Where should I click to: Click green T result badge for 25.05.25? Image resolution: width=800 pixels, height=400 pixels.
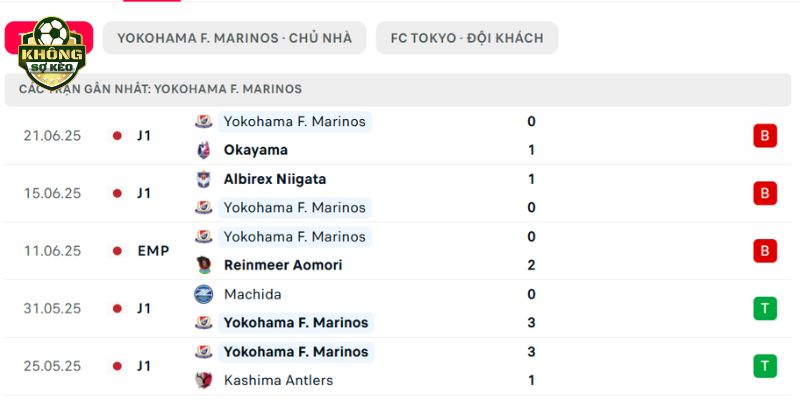[x=765, y=366]
